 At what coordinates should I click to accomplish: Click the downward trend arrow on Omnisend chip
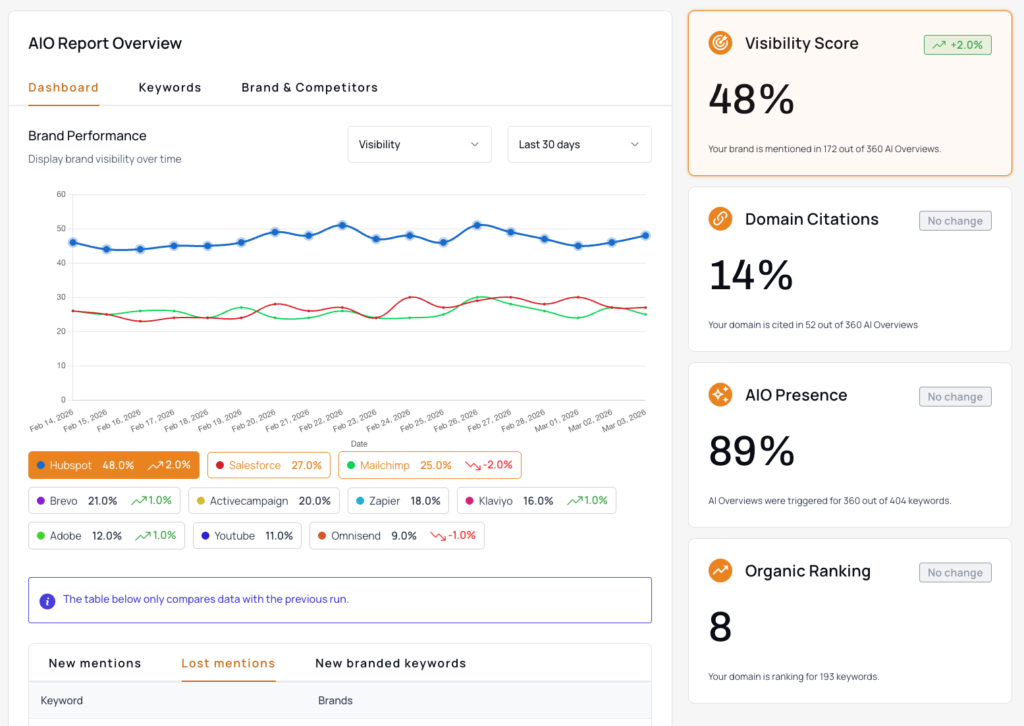click(437, 536)
